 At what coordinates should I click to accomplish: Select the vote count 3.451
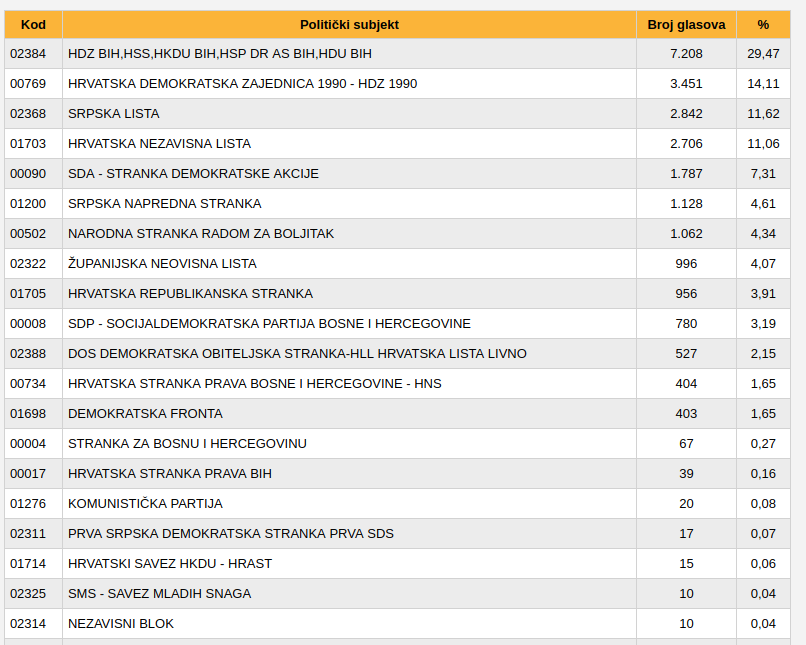coord(686,84)
